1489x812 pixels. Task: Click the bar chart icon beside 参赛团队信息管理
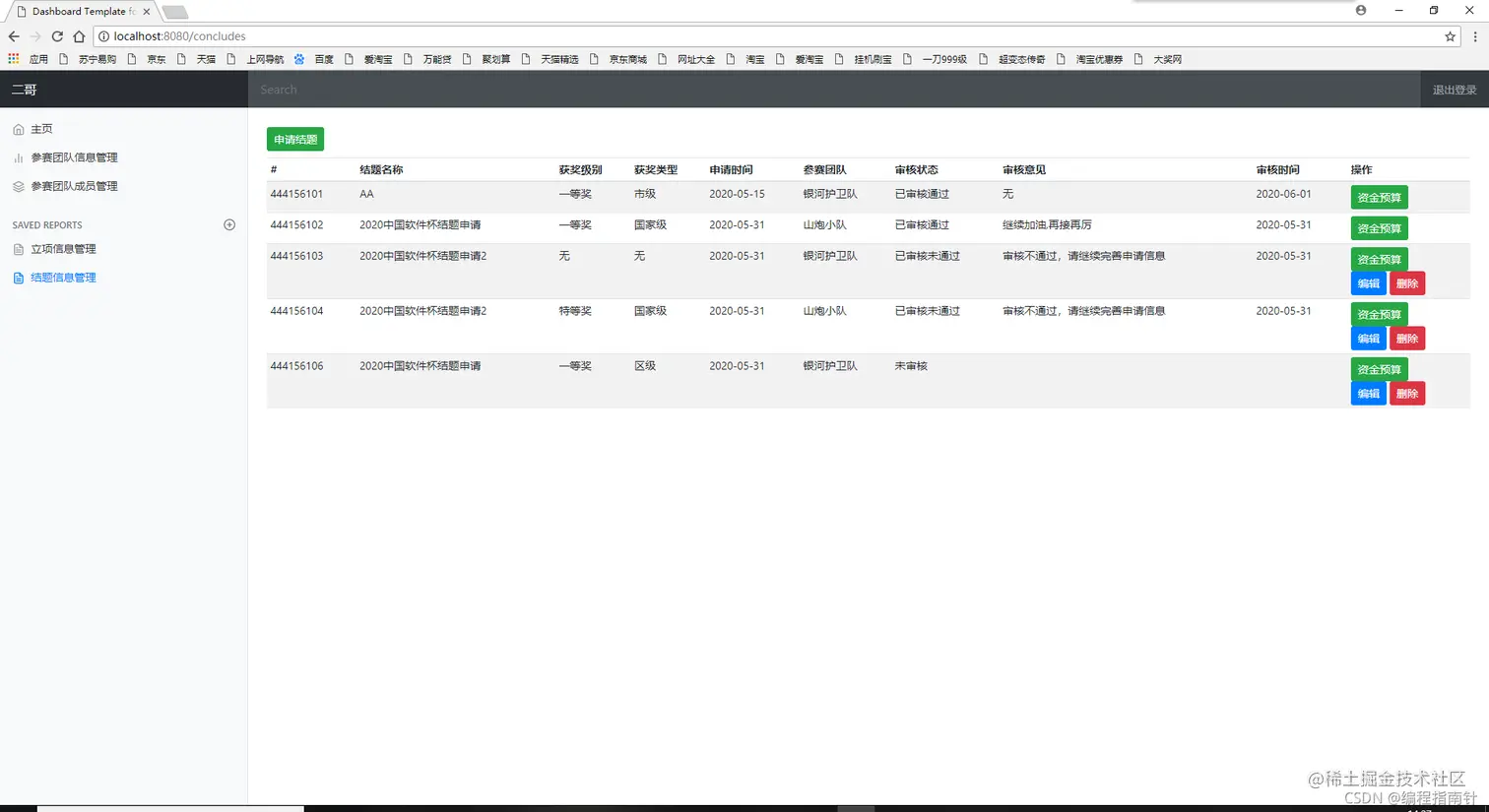click(x=19, y=157)
